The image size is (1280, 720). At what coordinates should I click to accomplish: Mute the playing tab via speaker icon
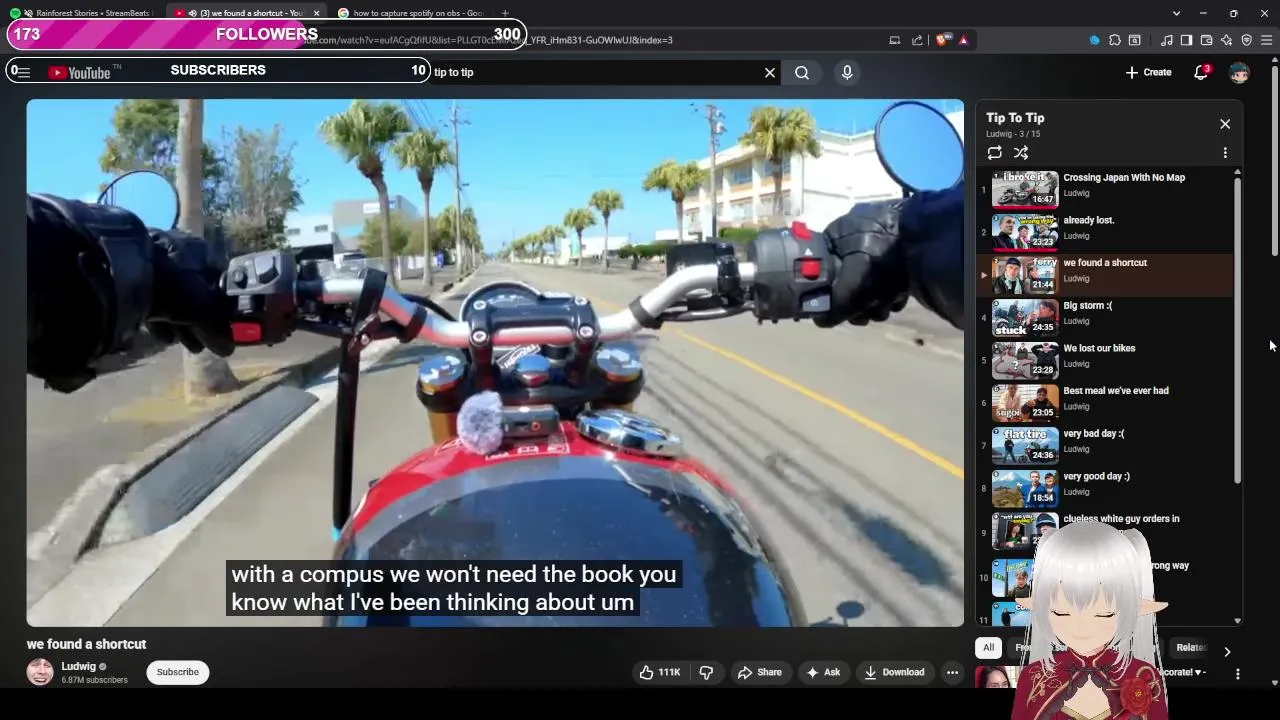[191, 13]
